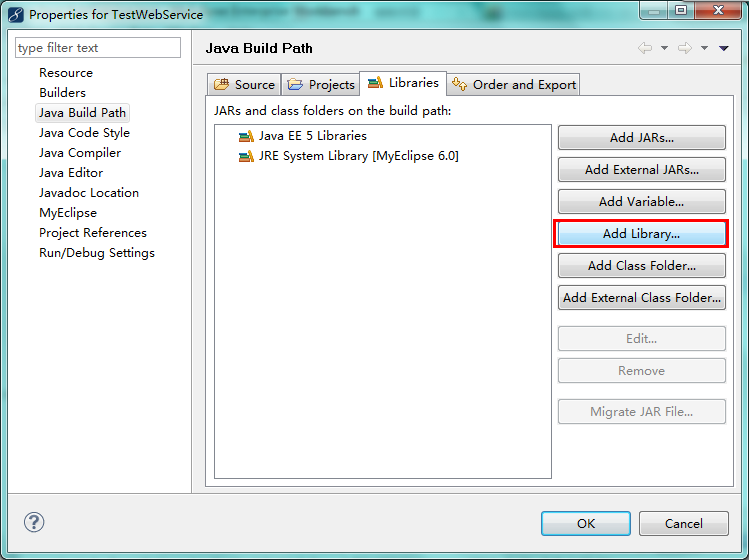
Task: Open Java Editor settings
Action: coord(71,173)
